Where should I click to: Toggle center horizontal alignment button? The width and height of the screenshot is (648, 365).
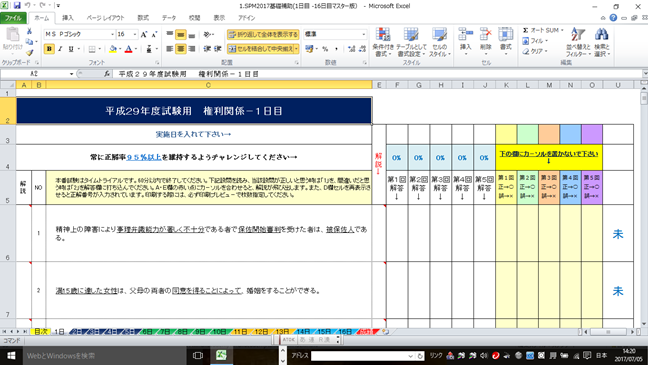181,49
